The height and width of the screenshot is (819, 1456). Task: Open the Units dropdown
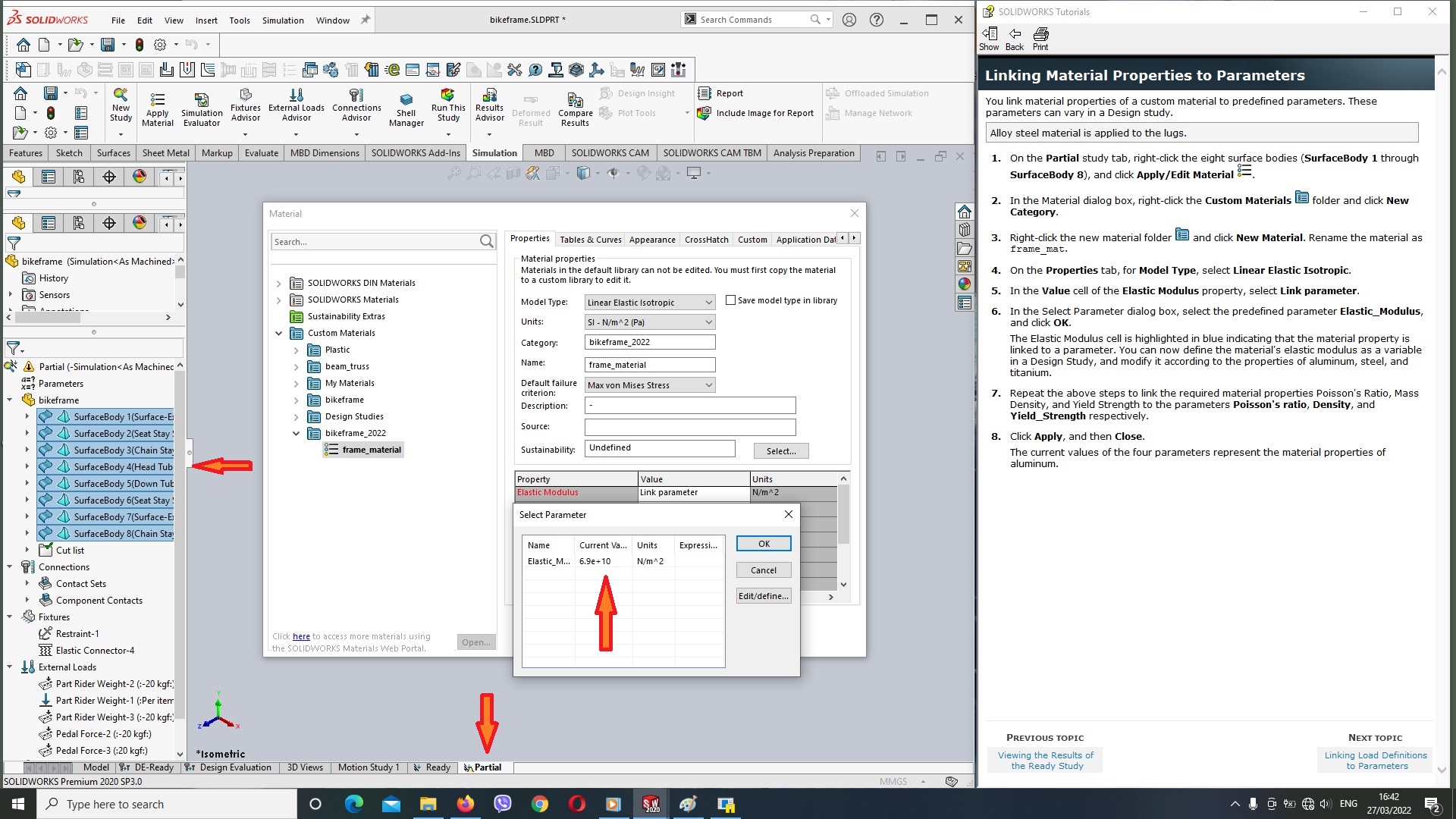pyautogui.click(x=649, y=322)
